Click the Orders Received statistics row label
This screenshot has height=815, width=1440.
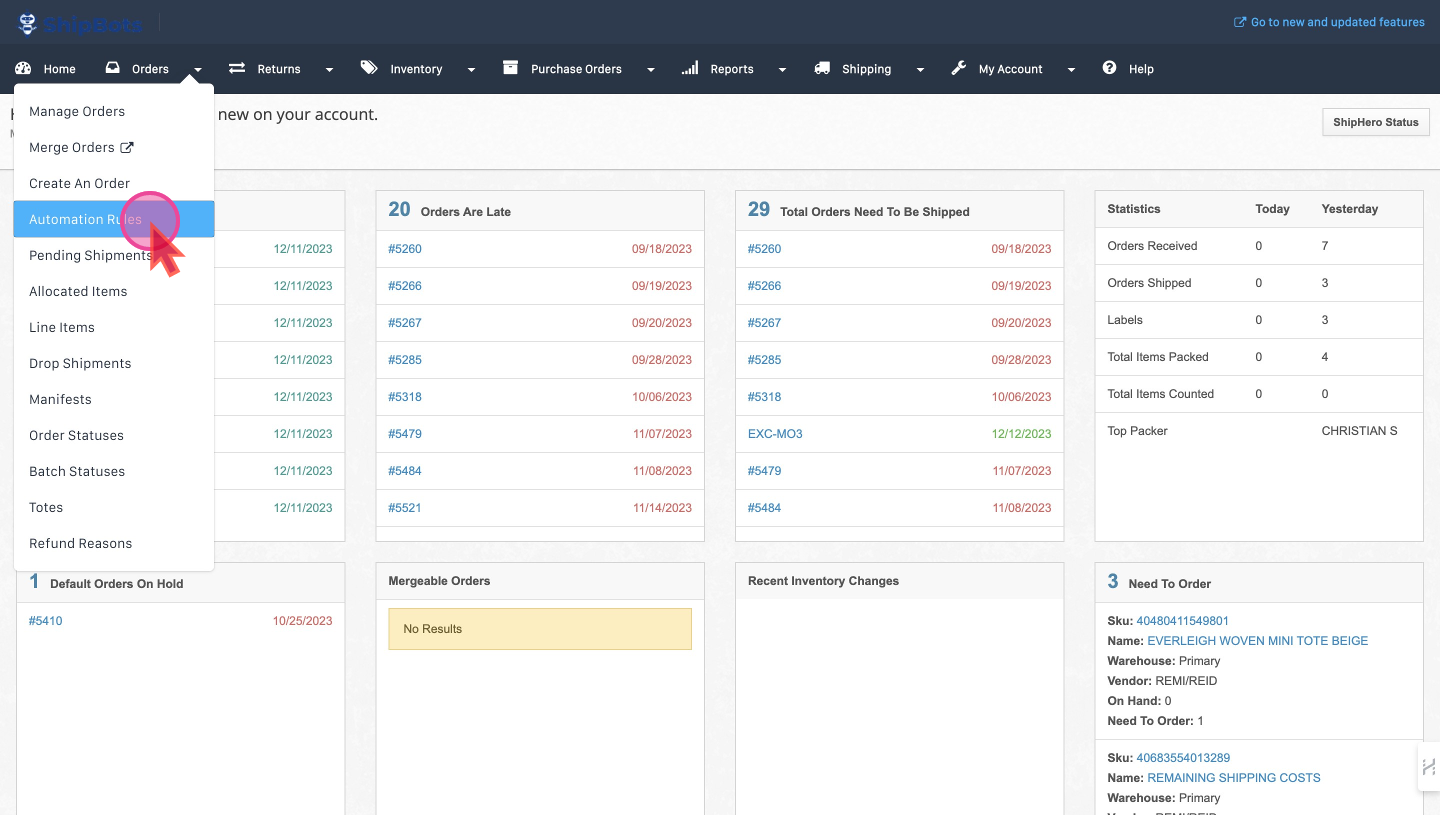tap(1152, 246)
